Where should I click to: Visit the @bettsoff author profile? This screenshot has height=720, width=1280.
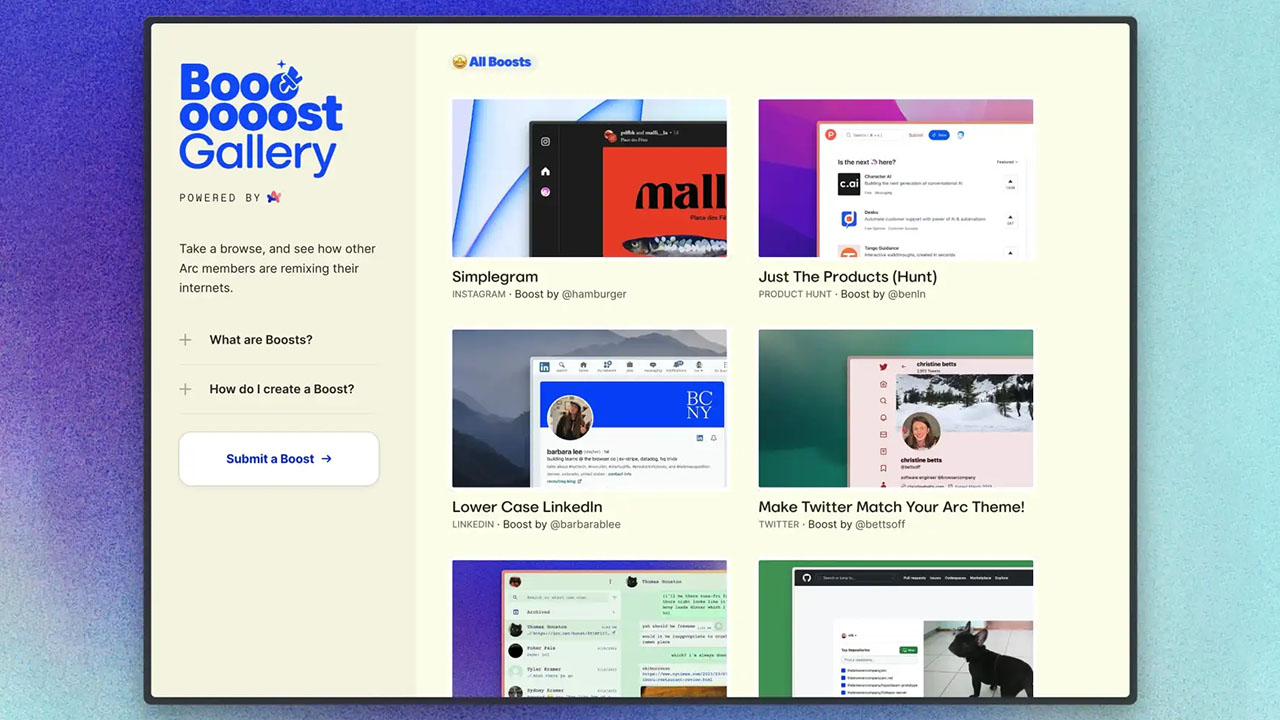880,524
